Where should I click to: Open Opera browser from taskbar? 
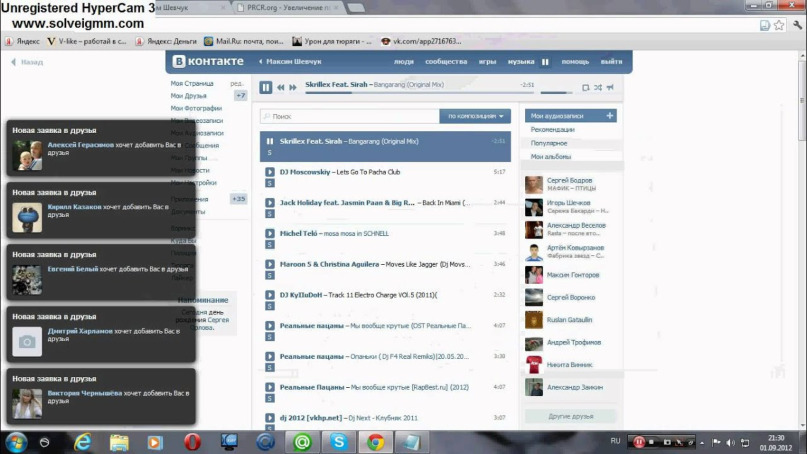[192, 442]
